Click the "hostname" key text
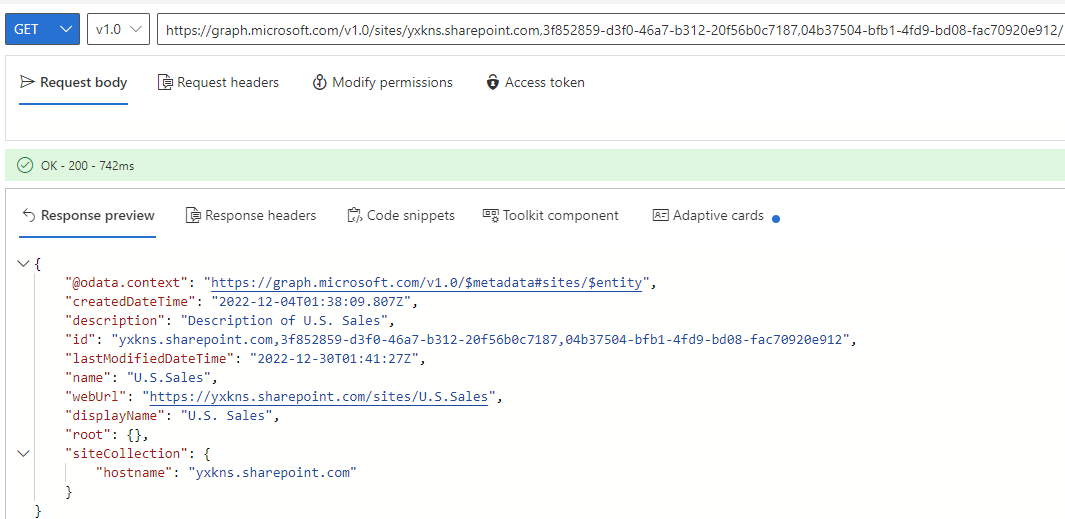The width and height of the screenshot is (1065, 519). (133, 472)
